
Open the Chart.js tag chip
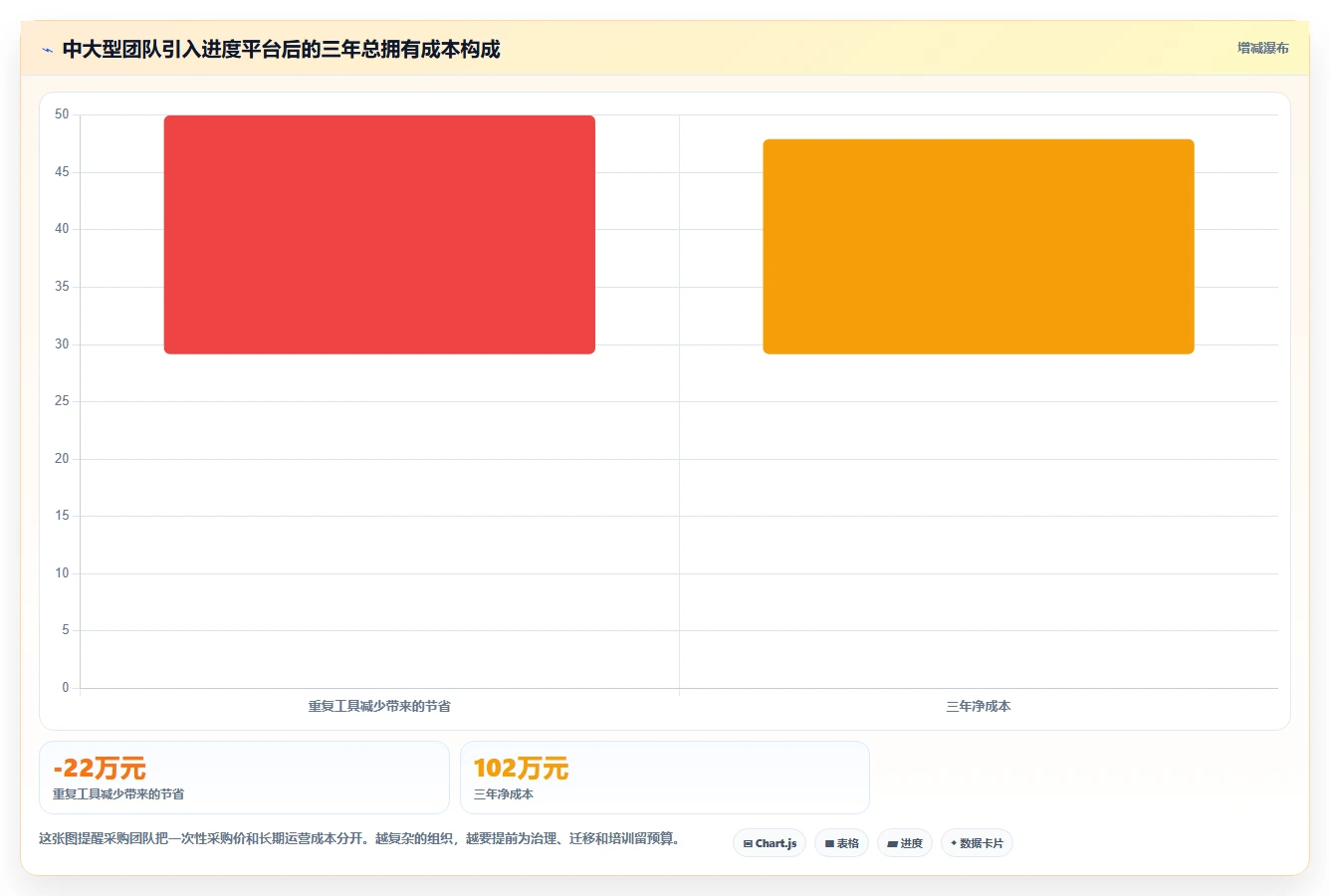click(770, 843)
